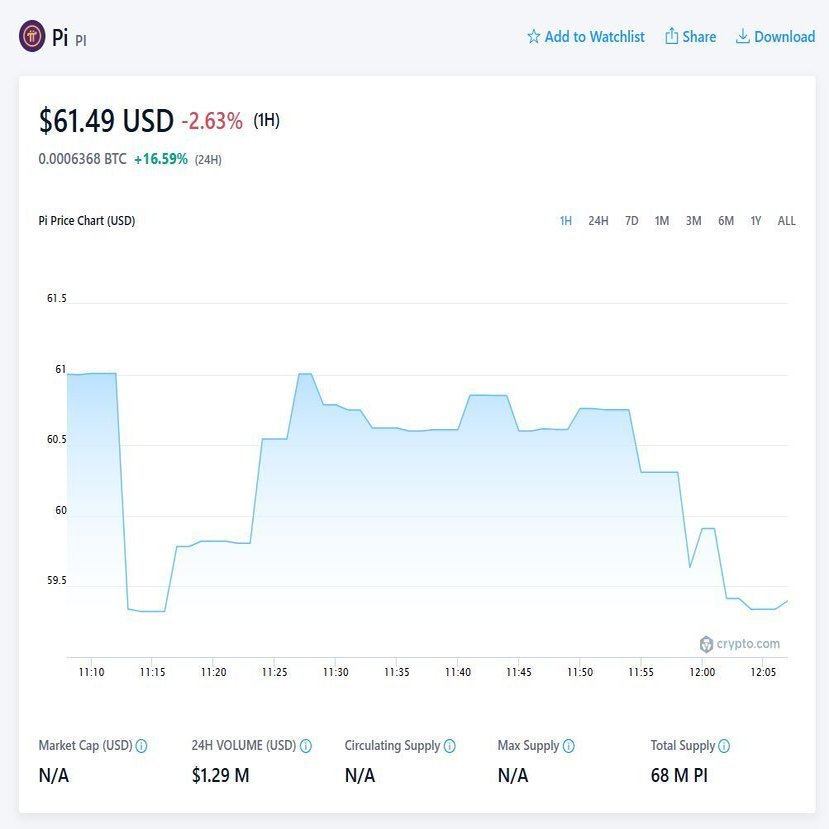Switch to the 24H chart view
The image size is (829, 829).
pyautogui.click(x=597, y=221)
